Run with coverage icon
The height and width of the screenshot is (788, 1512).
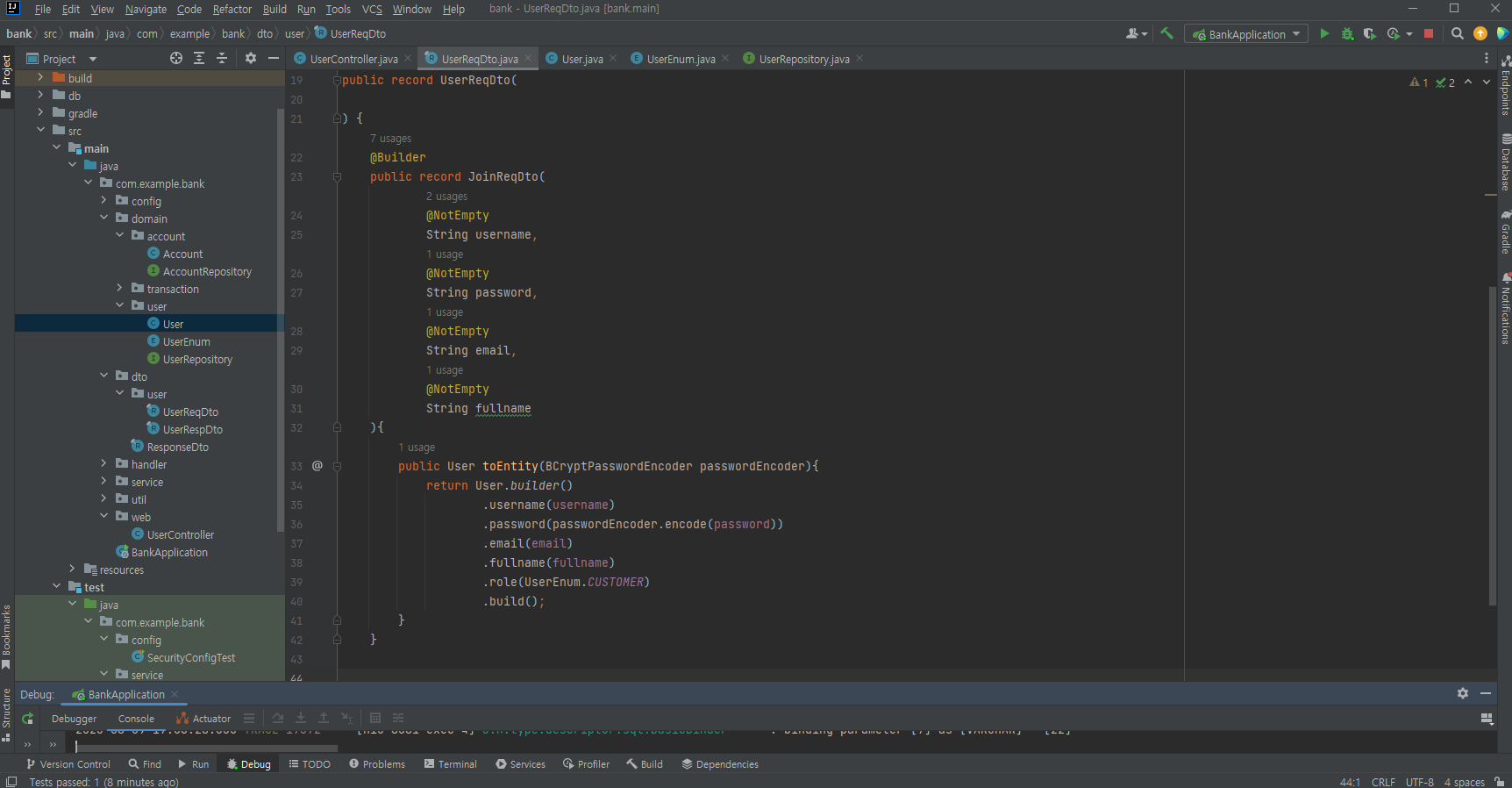click(x=1369, y=34)
